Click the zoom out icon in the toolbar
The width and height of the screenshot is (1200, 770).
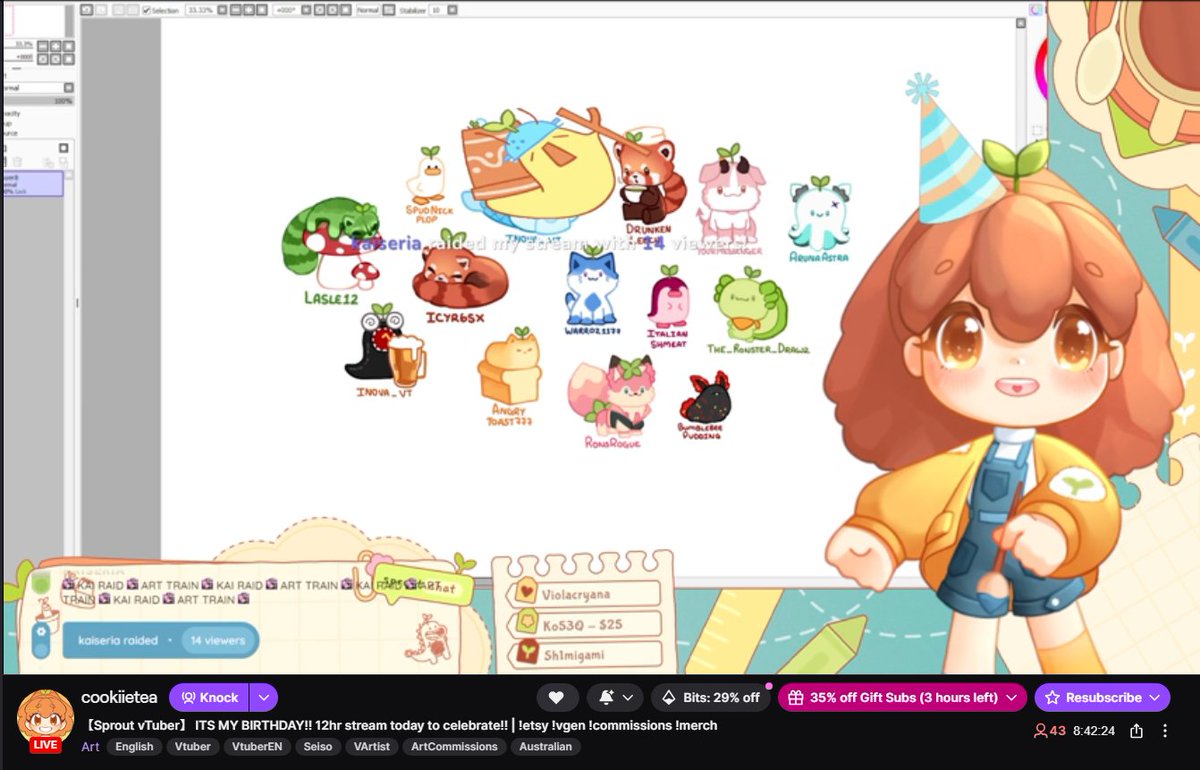[235, 8]
